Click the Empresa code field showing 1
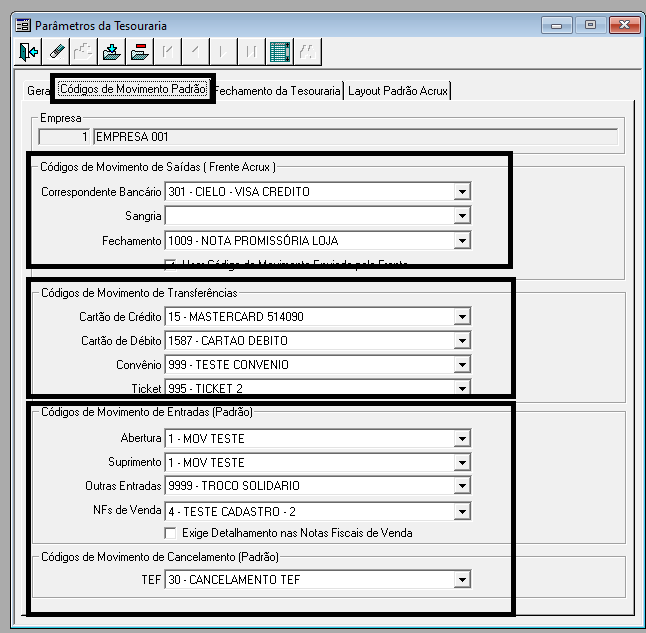The height and width of the screenshot is (633, 646). [64, 136]
